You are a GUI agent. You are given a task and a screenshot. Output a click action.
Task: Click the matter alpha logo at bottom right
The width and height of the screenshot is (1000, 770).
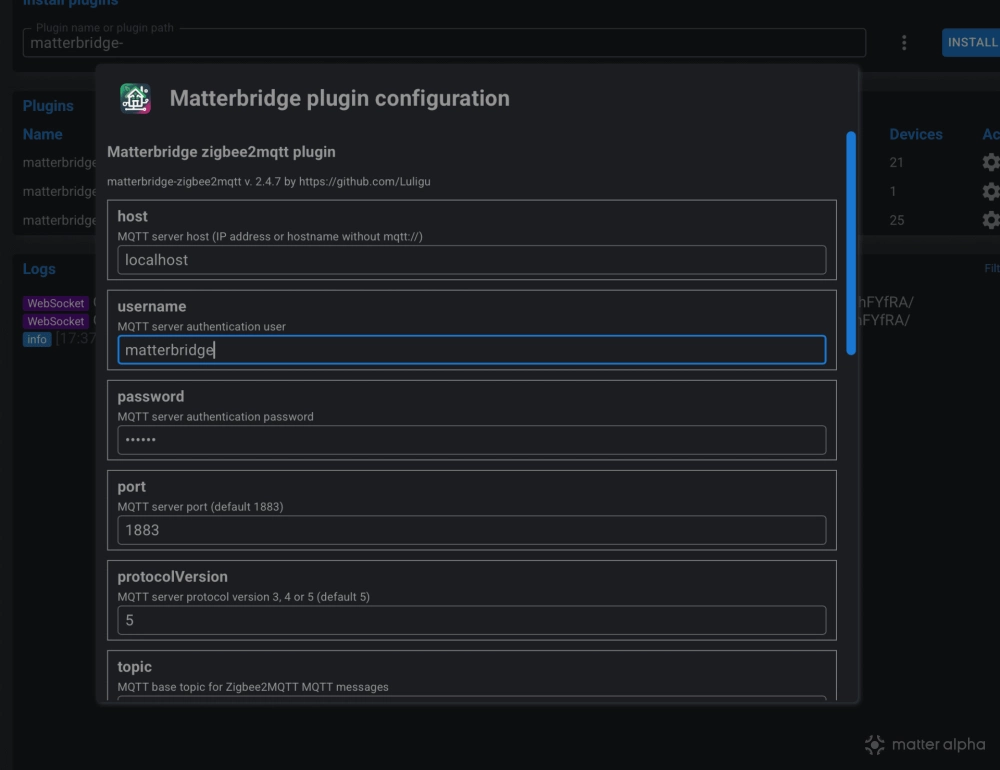(925, 745)
